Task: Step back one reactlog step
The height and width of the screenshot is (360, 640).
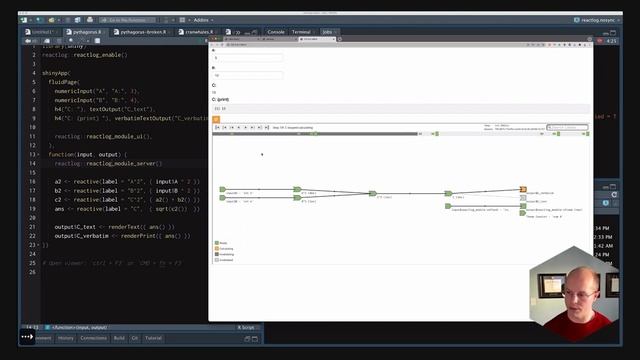Action: (x=239, y=128)
